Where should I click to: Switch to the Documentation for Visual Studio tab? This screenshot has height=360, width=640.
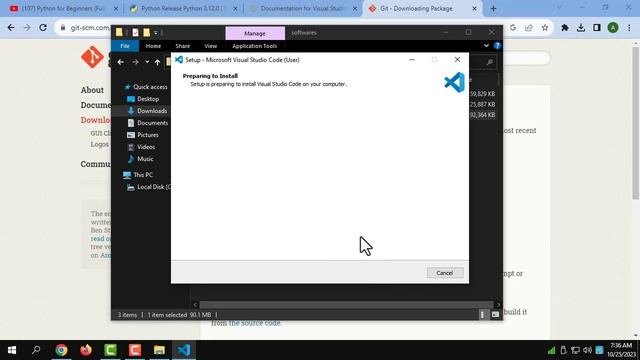303,9
